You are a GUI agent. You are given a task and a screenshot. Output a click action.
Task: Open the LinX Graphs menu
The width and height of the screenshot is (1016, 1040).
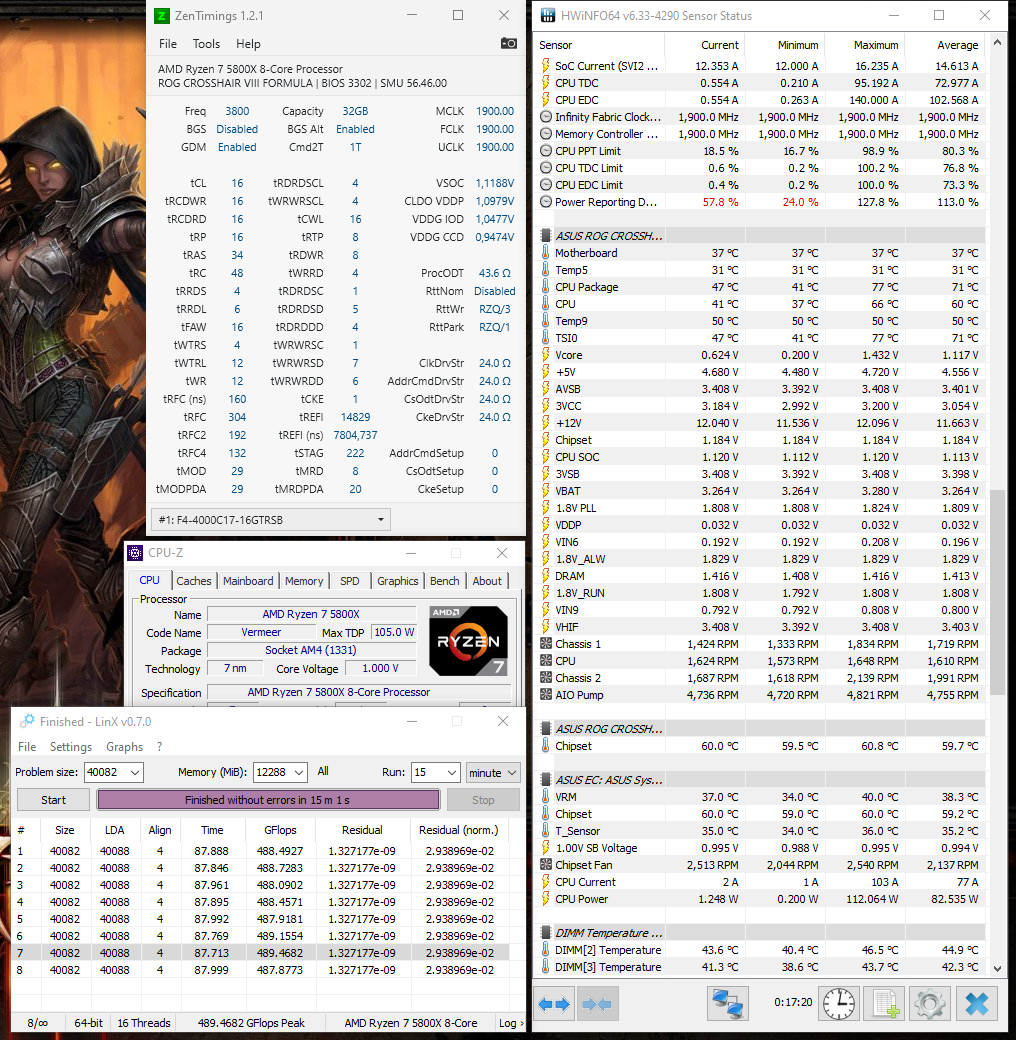click(x=125, y=746)
